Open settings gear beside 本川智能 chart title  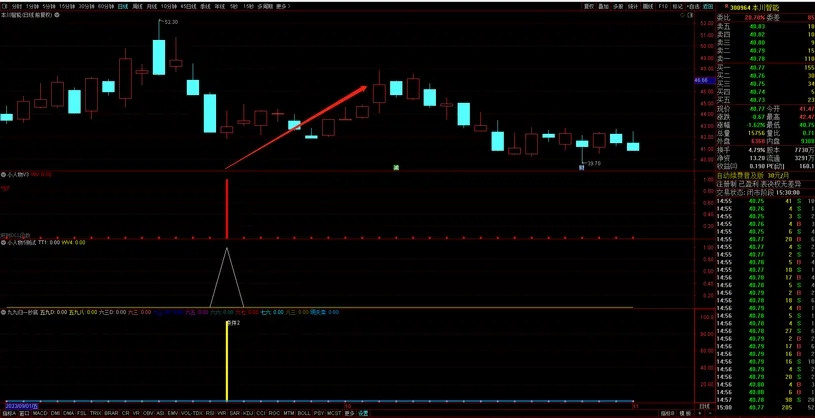click(x=56, y=17)
